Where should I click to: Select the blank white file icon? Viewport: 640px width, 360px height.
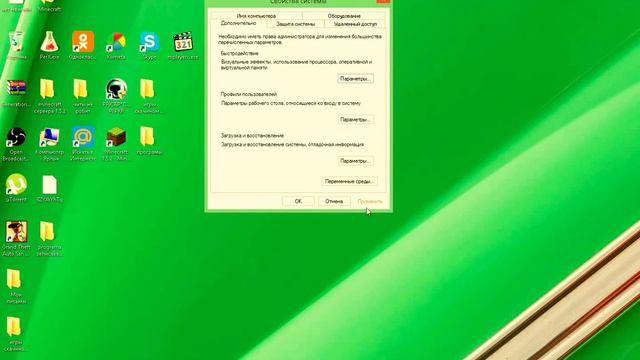(x=49, y=184)
